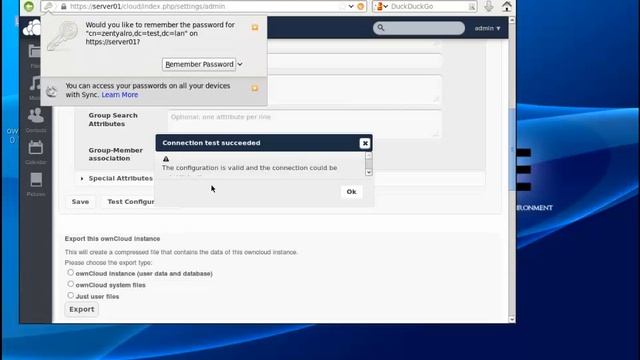640x360 pixels.
Task: Open the ownCloud Pictures app
Action: (x=36, y=184)
